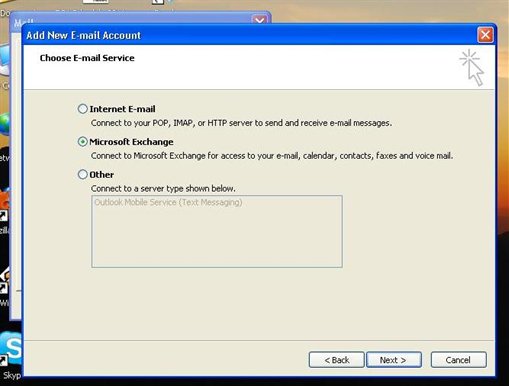Select Outlook Mobile Service (Text Messaging) entry
509x386 pixels.
coord(168,202)
